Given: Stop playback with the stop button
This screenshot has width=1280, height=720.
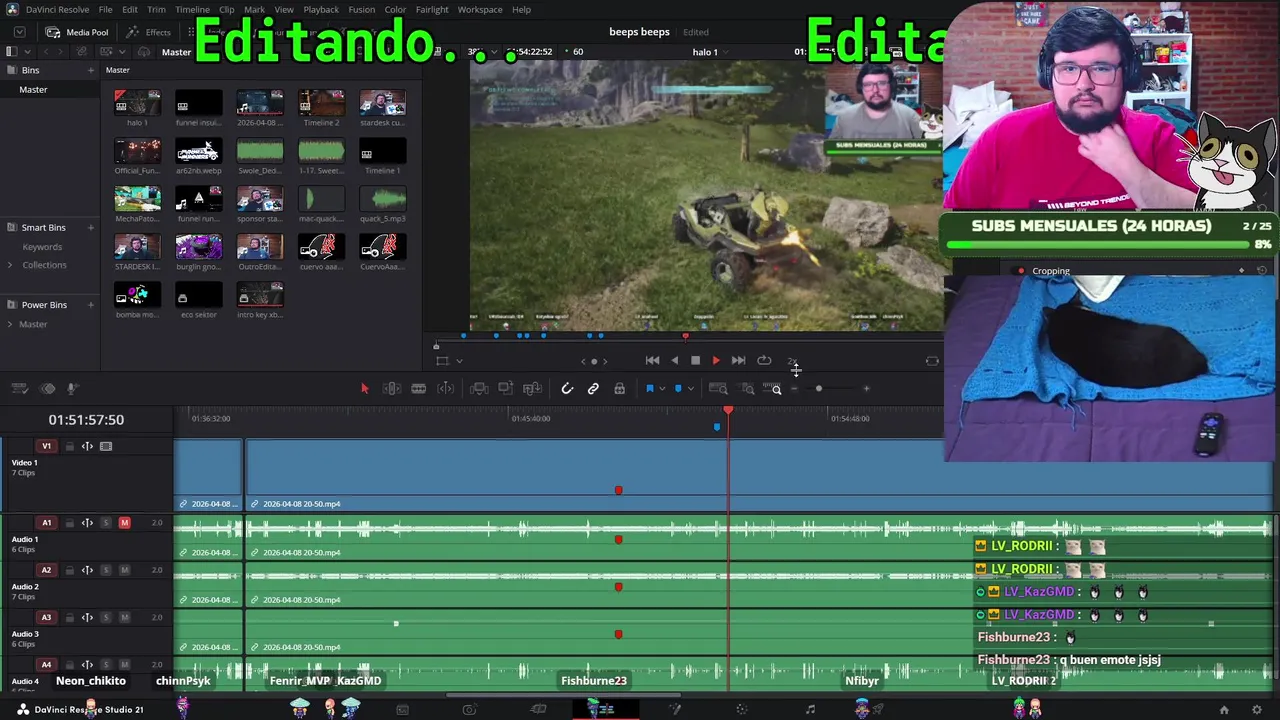Looking at the screenshot, I should point(695,361).
